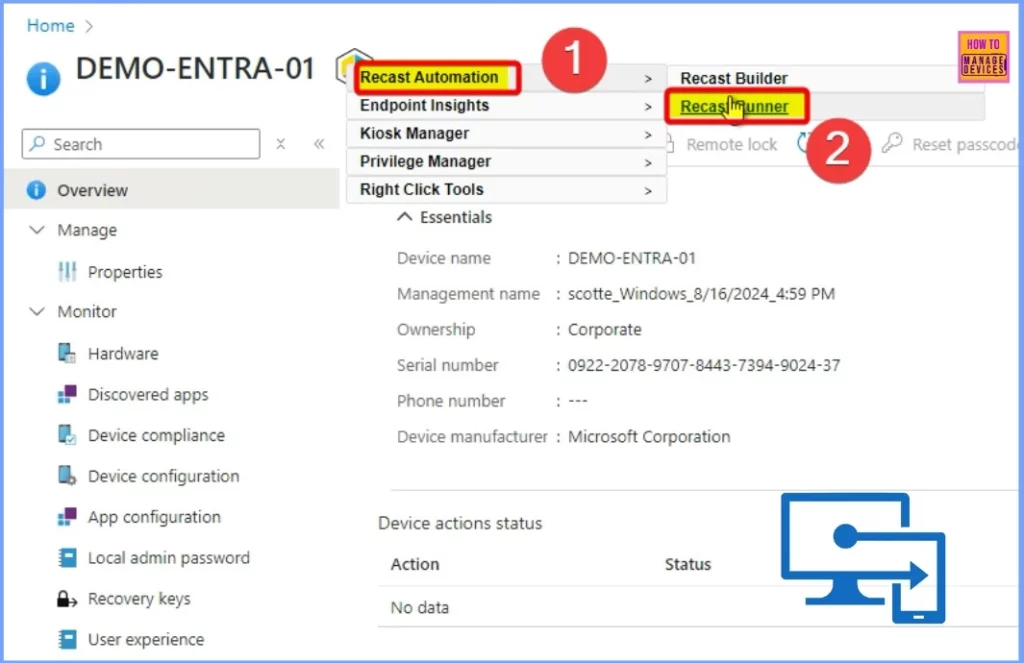Image resolution: width=1024 pixels, height=663 pixels.
Task: Select the Microsoft Corporation manufacturer value
Action: (649, 436)
